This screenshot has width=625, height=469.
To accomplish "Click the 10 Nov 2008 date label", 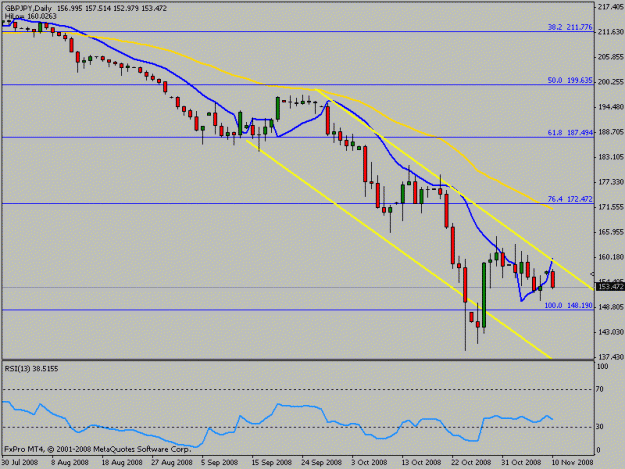I will coord(572,463).
